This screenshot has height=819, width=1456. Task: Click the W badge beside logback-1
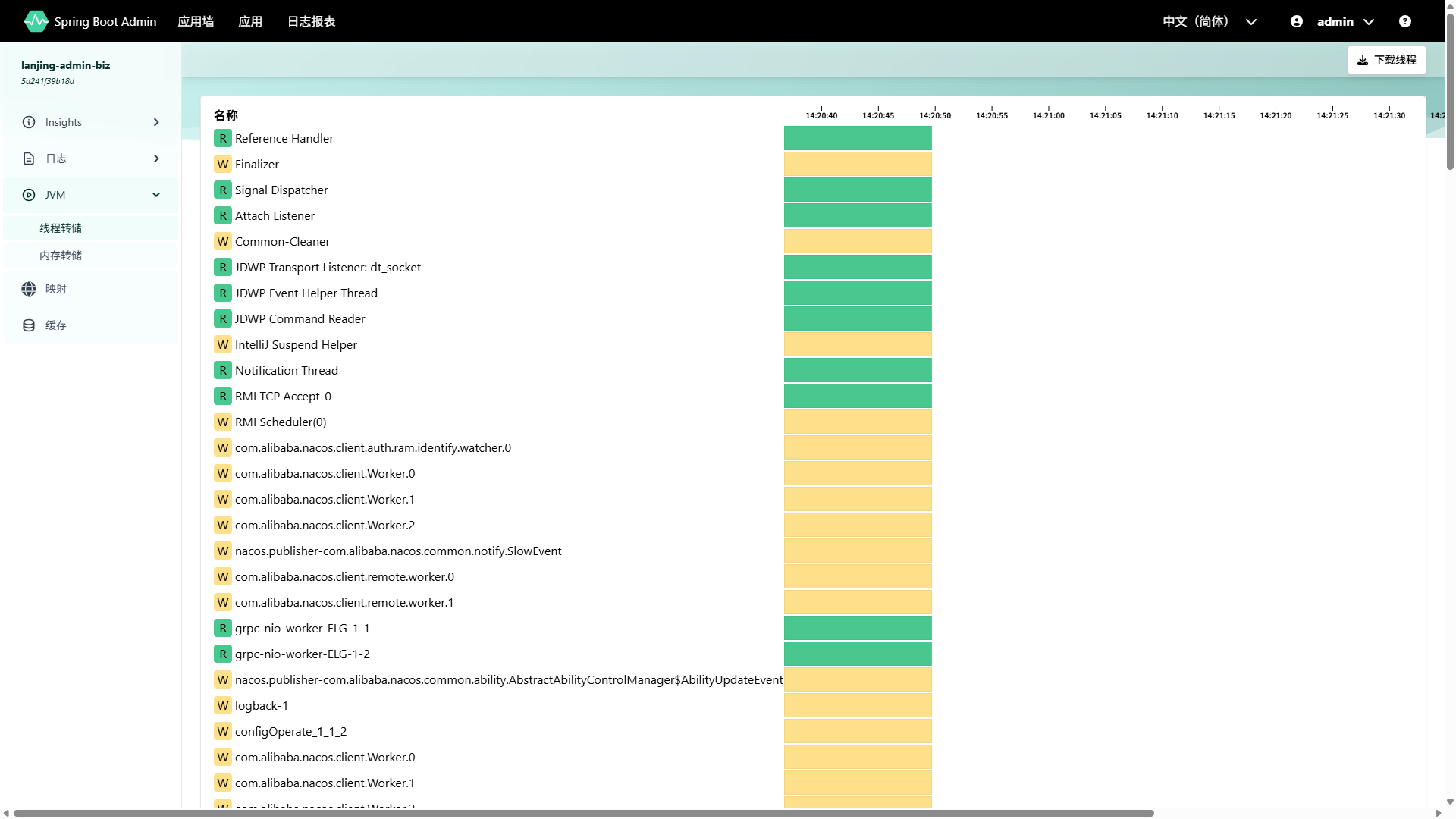pos(222,705)
